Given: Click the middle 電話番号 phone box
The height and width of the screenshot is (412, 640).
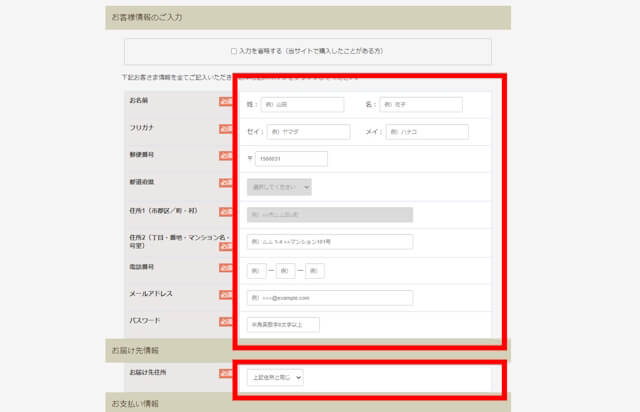Looking at the screenshot, I should (286, 270).
